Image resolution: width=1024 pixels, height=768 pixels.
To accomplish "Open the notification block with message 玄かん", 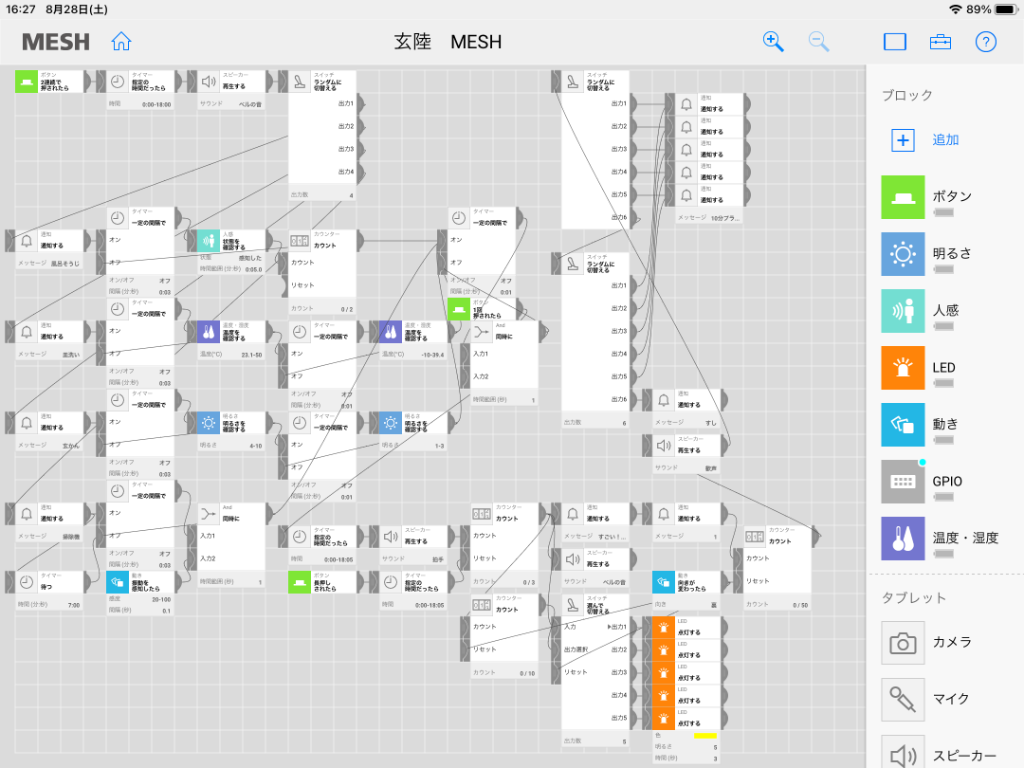I will 49,423.
